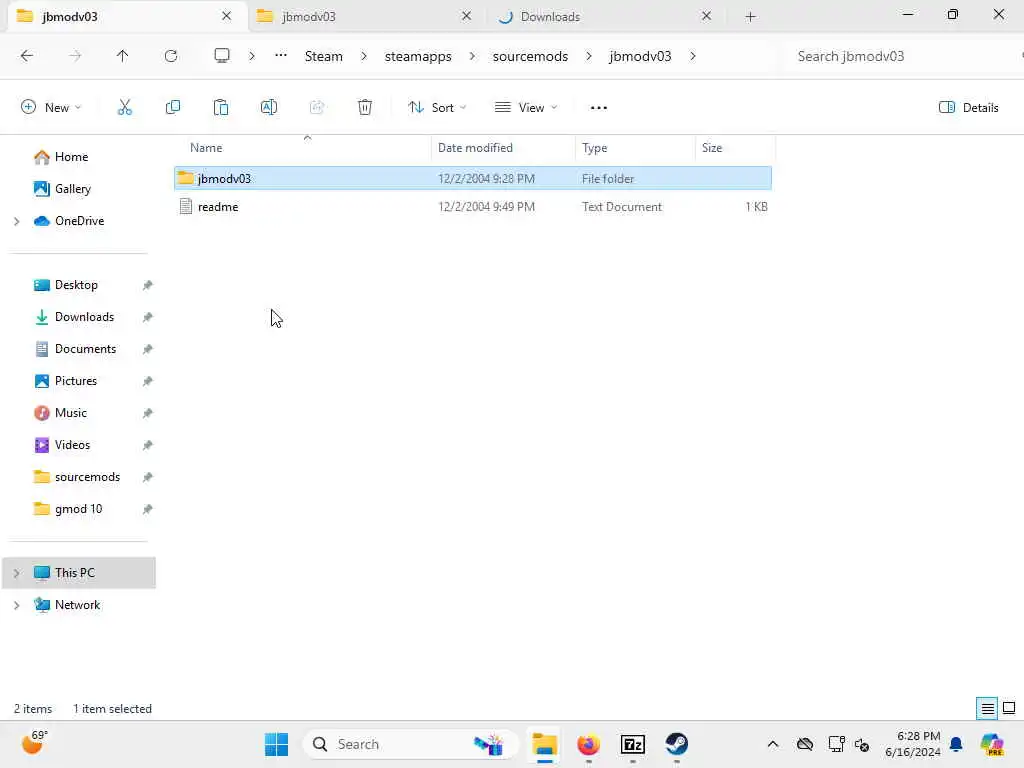Sort by Date modified column
The height and width of the screenshot is (768, 1024).
pos(475,148)
